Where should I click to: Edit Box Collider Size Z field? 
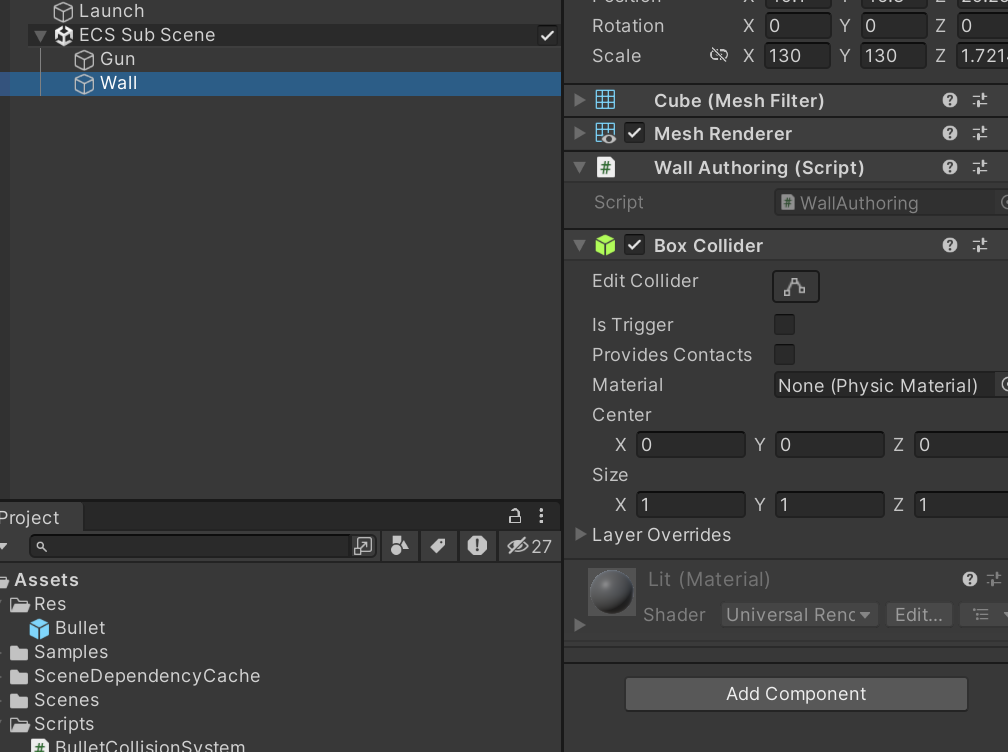962,505
